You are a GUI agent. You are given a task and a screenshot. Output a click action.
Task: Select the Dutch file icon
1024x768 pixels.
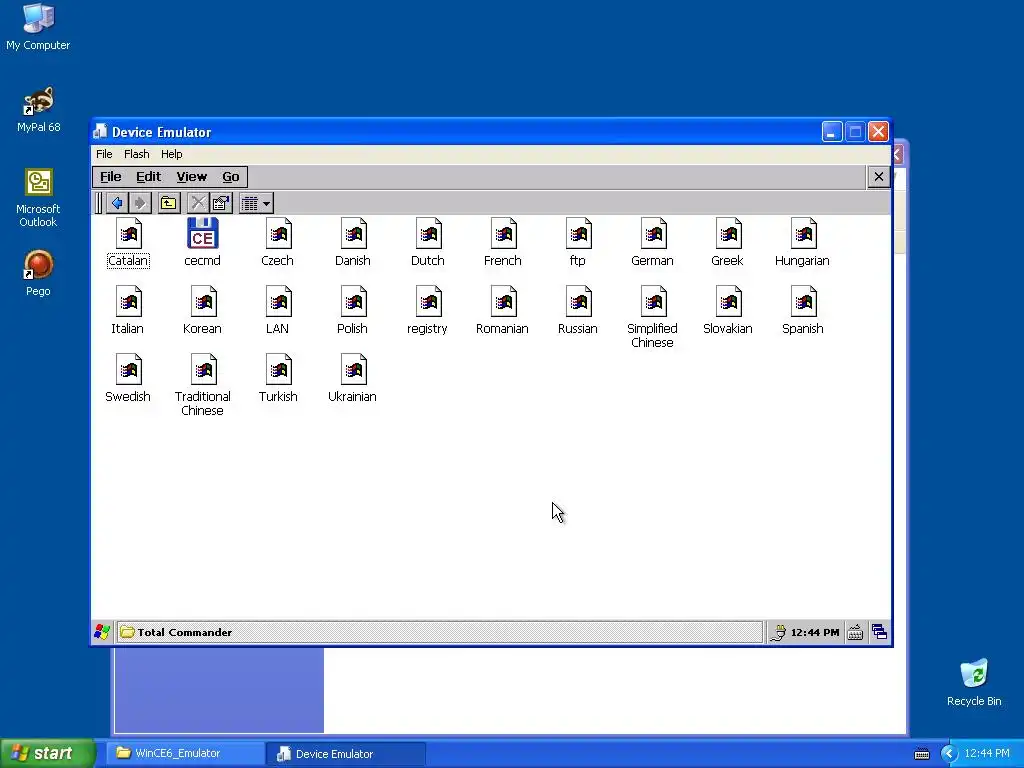coord(428,234)
